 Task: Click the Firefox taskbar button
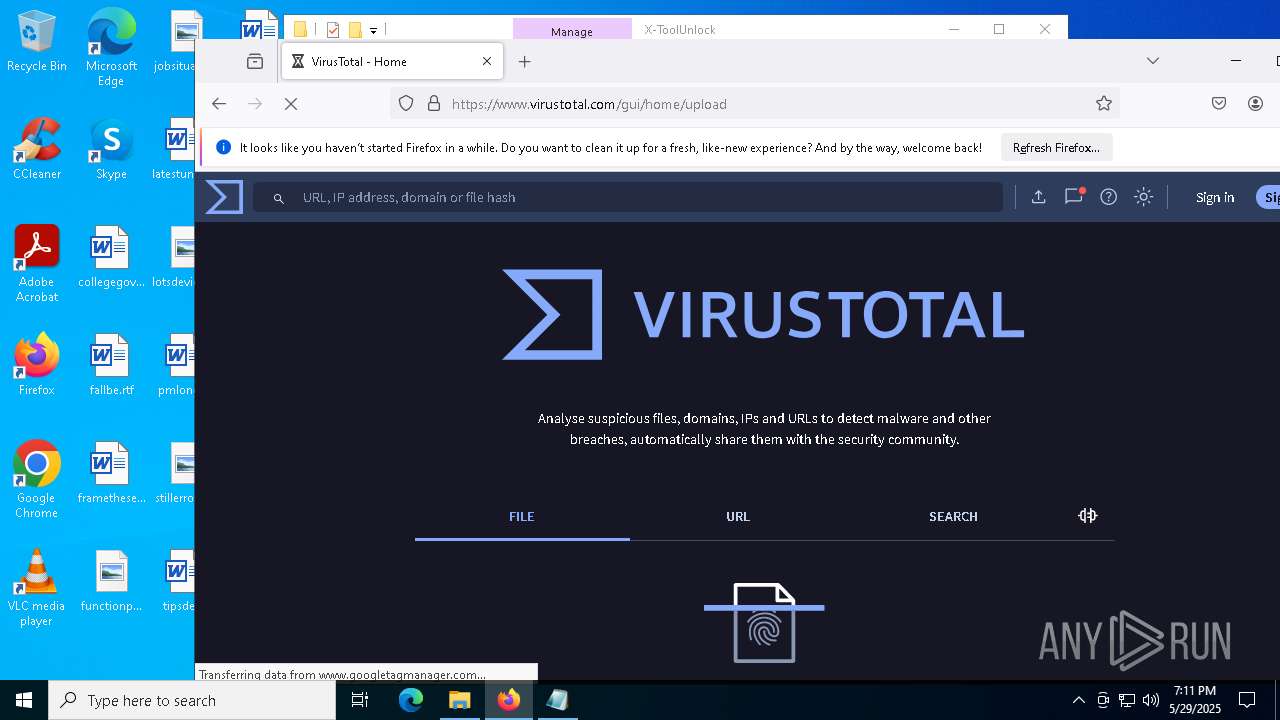508,700
